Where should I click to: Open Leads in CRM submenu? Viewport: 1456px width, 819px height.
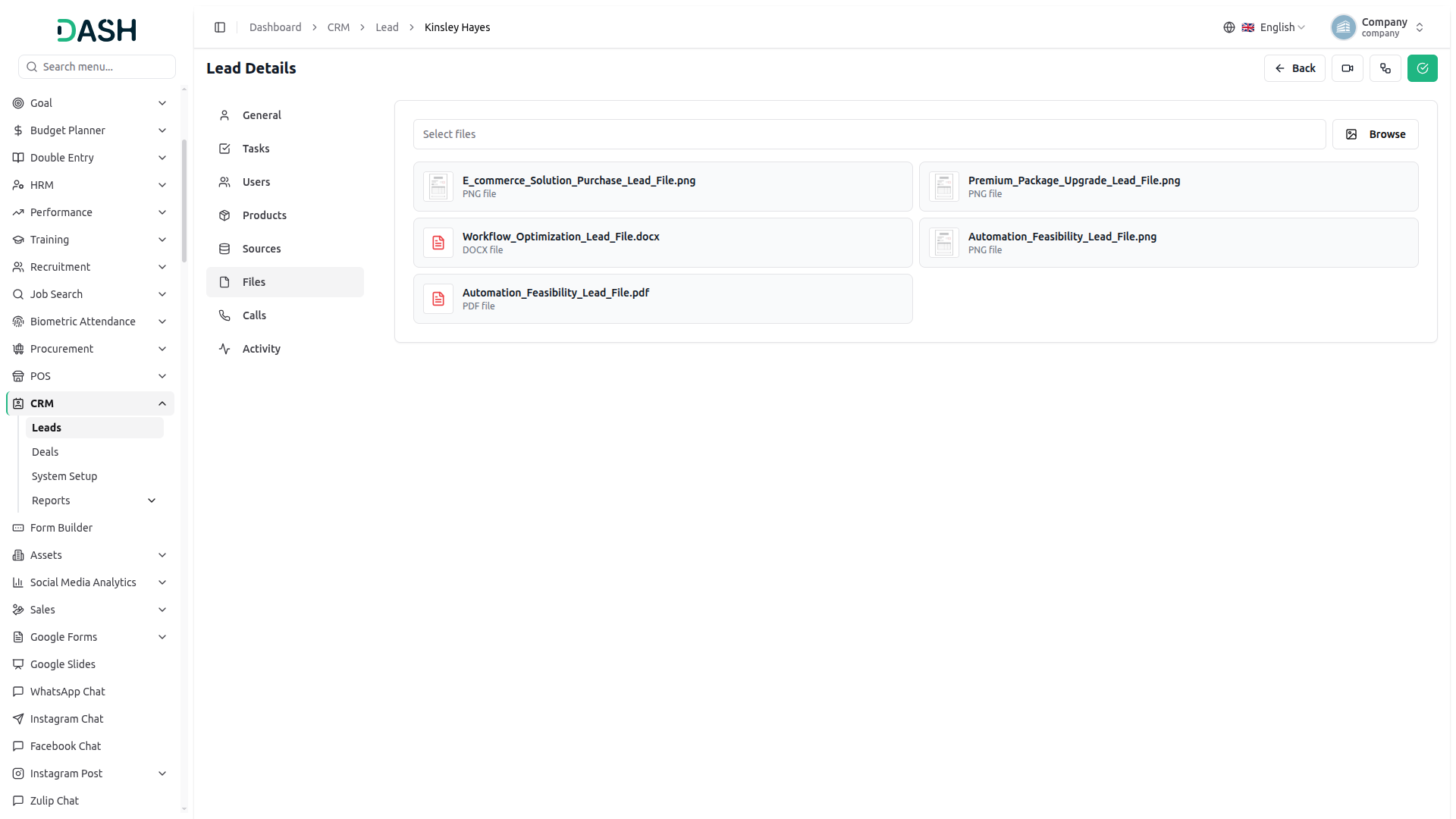(x=95, y=428)
